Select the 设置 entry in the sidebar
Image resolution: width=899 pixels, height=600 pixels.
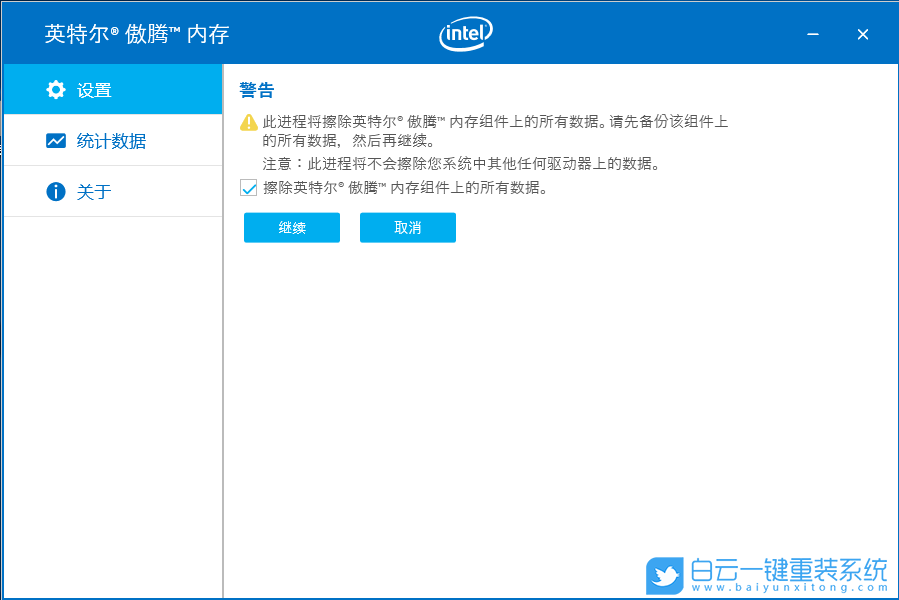(x=95, y=89)
